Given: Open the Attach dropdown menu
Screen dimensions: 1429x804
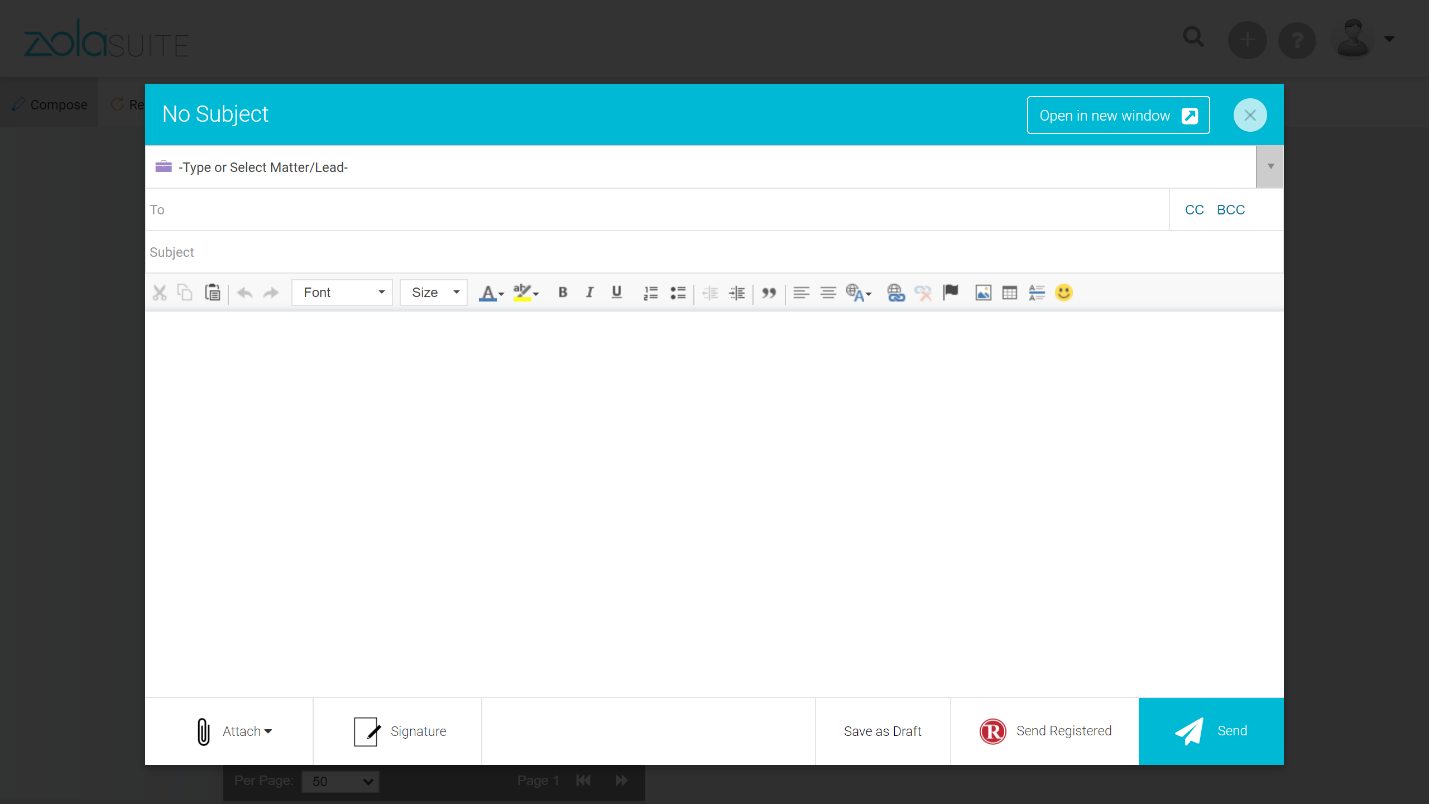Looking at the screenshot, I should point(229,731).
